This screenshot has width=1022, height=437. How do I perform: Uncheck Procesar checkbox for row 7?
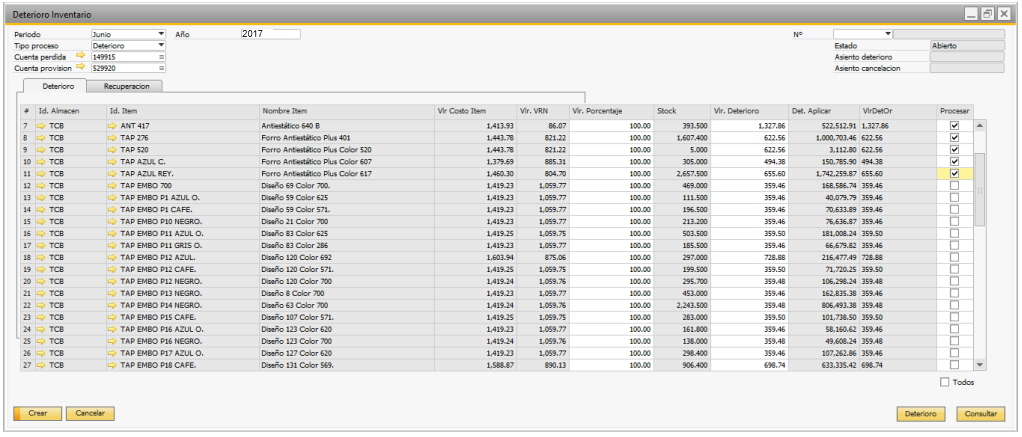pos(954,126)
